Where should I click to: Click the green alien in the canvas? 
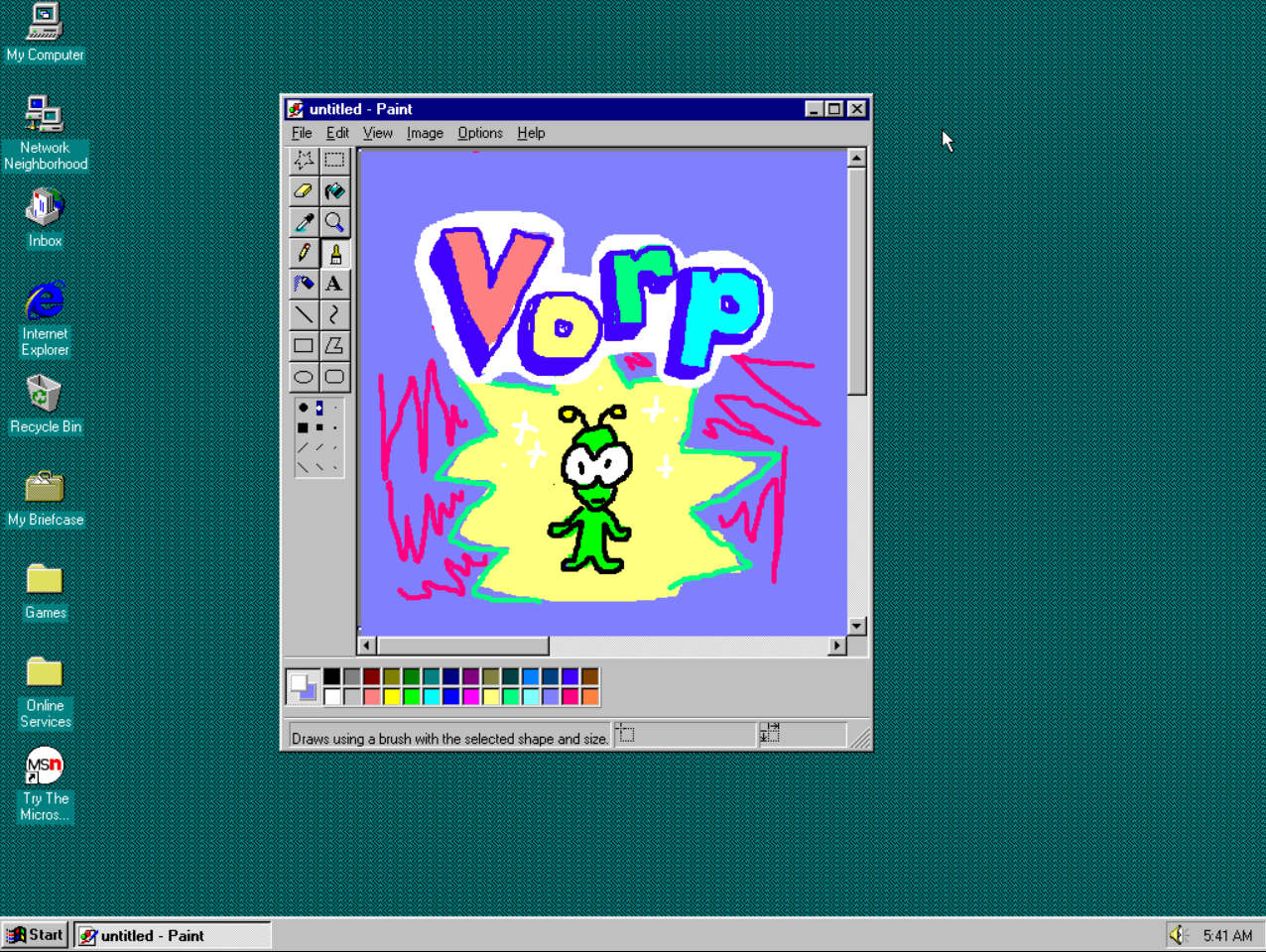(x=592, y=488)
